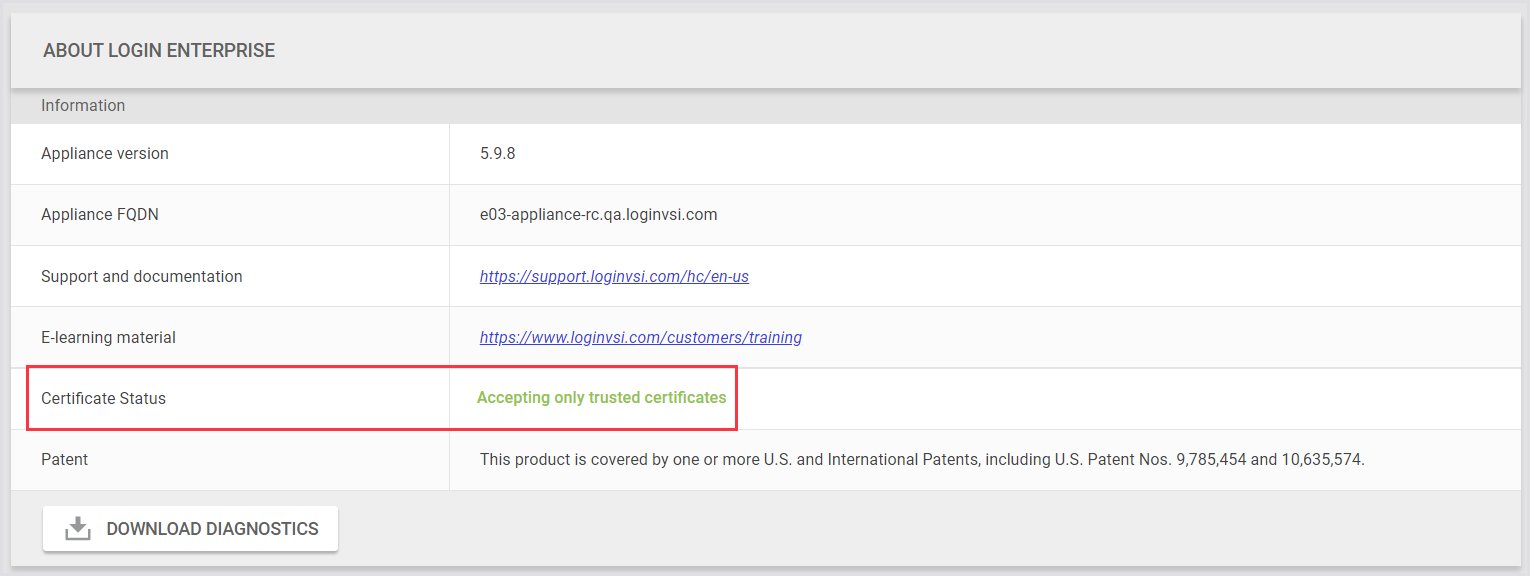Click the download arrow icon

(x=78, y=529)
